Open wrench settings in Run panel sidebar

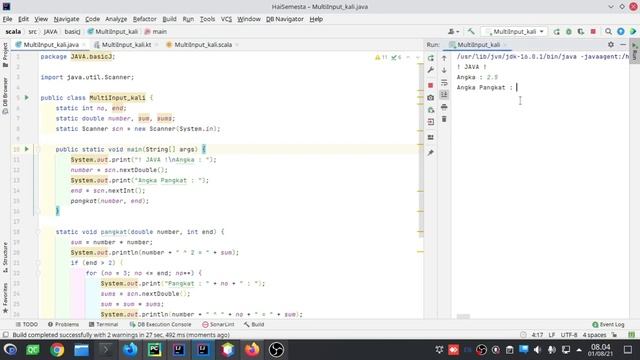(x=431, y=70)
